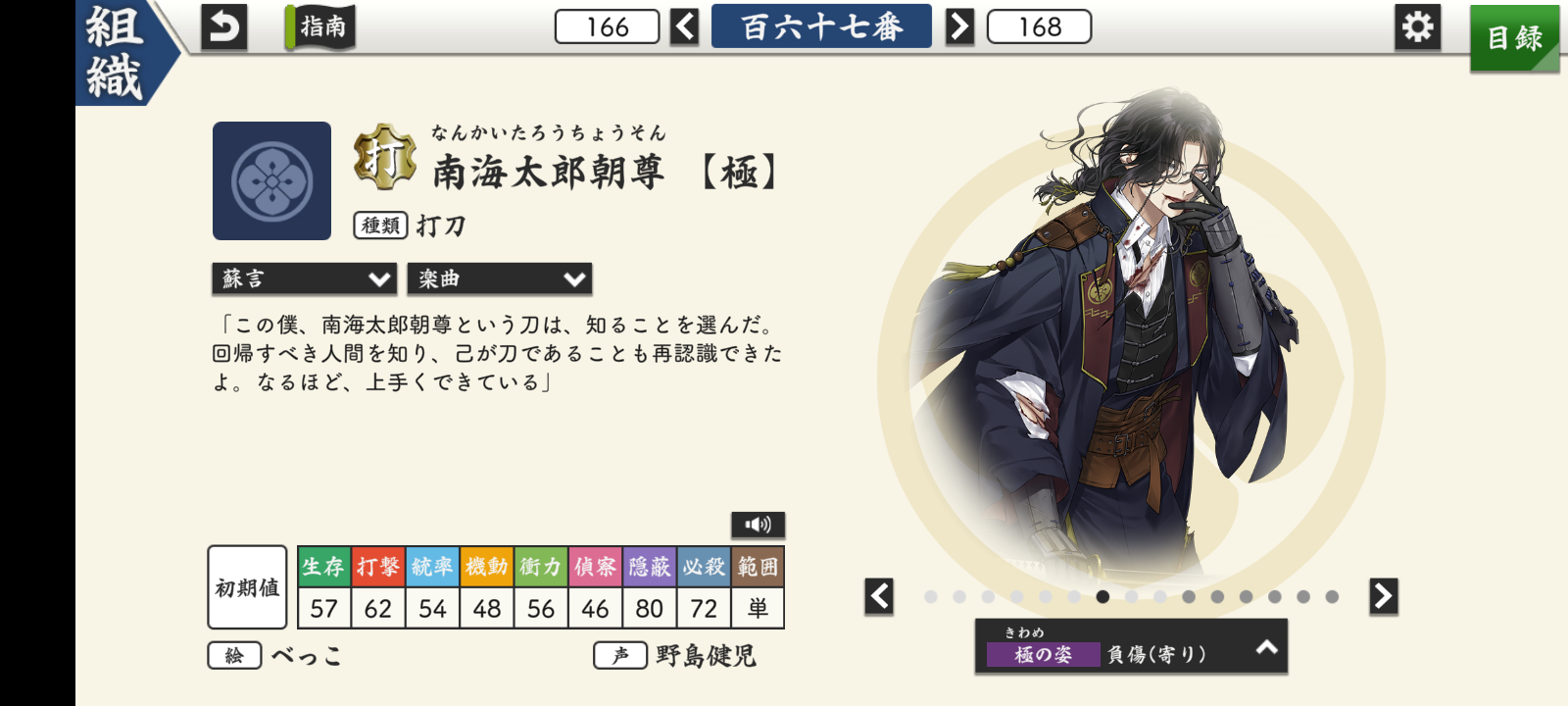This screenshot has width=1568, height=706.
Task: Go to next sword with right arrow by 168
Action: point(959,27)
